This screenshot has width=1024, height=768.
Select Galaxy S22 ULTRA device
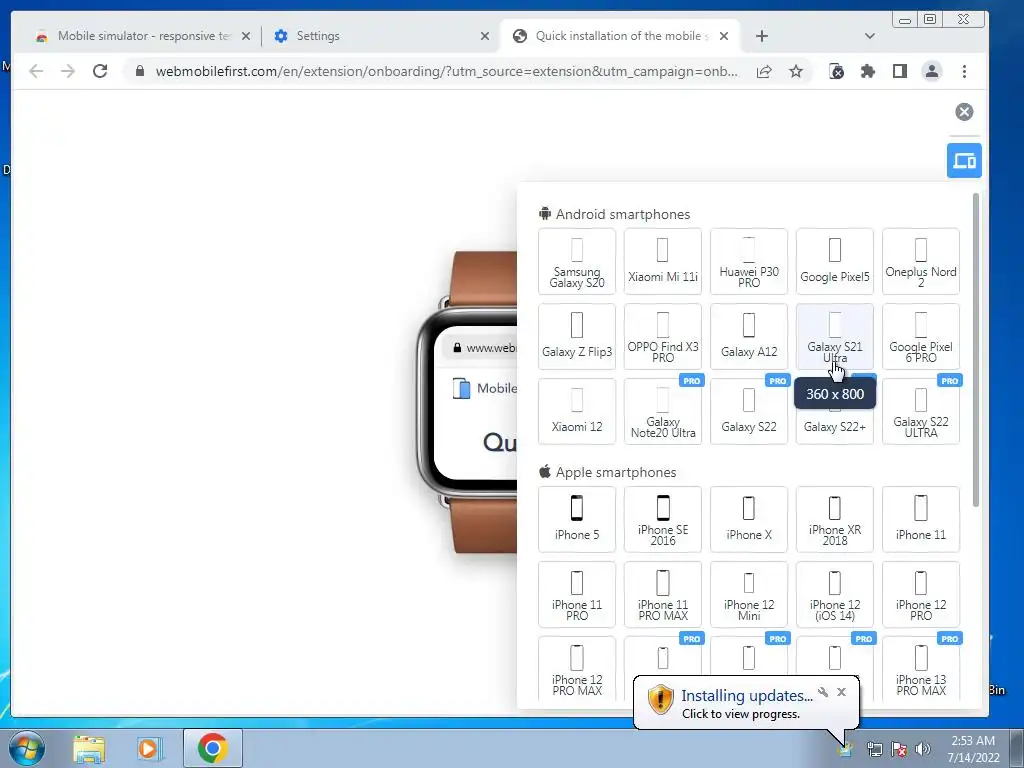click(x=921, y=411)
